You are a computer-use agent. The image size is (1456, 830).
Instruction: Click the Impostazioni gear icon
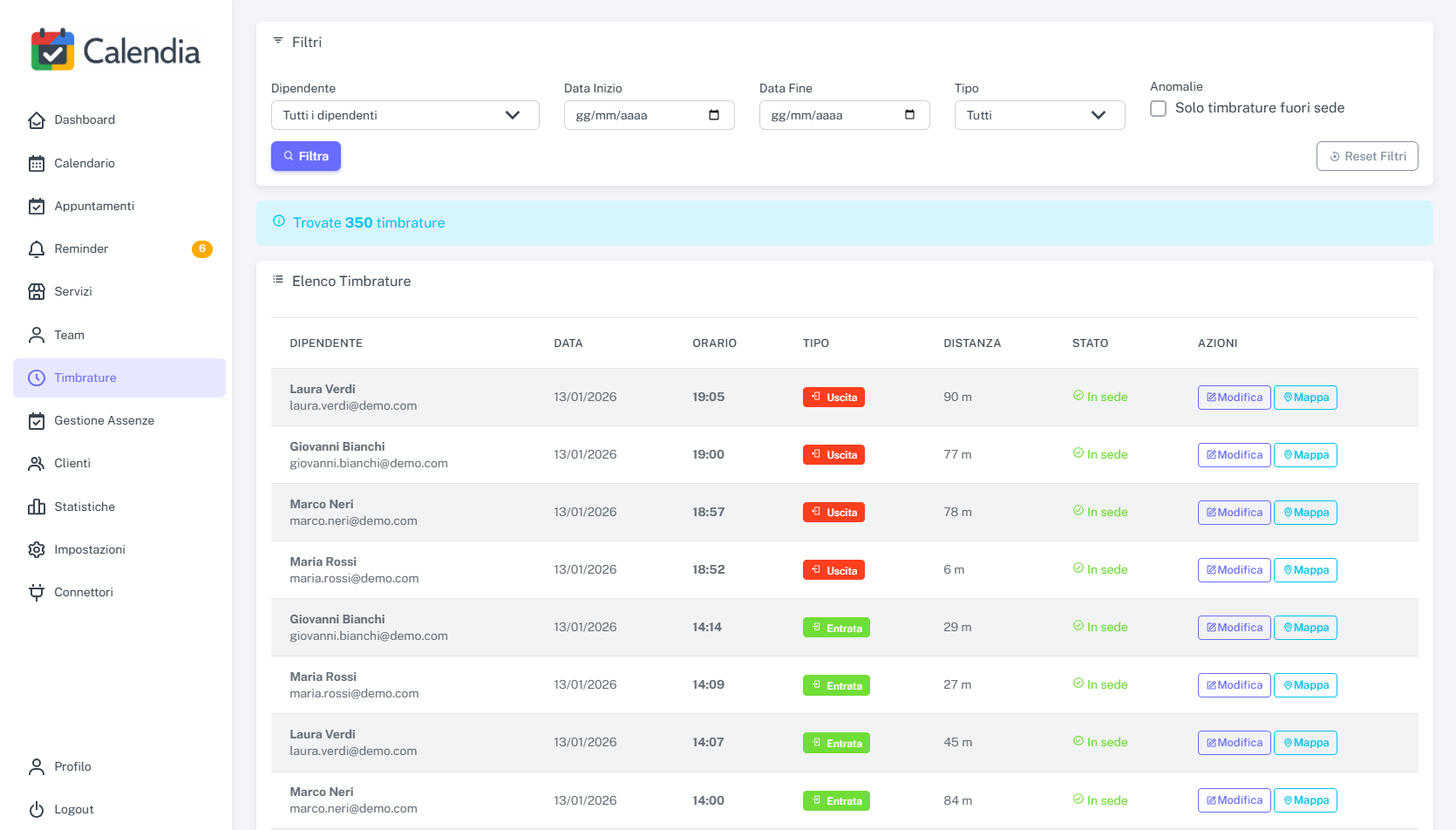point(37,549)
